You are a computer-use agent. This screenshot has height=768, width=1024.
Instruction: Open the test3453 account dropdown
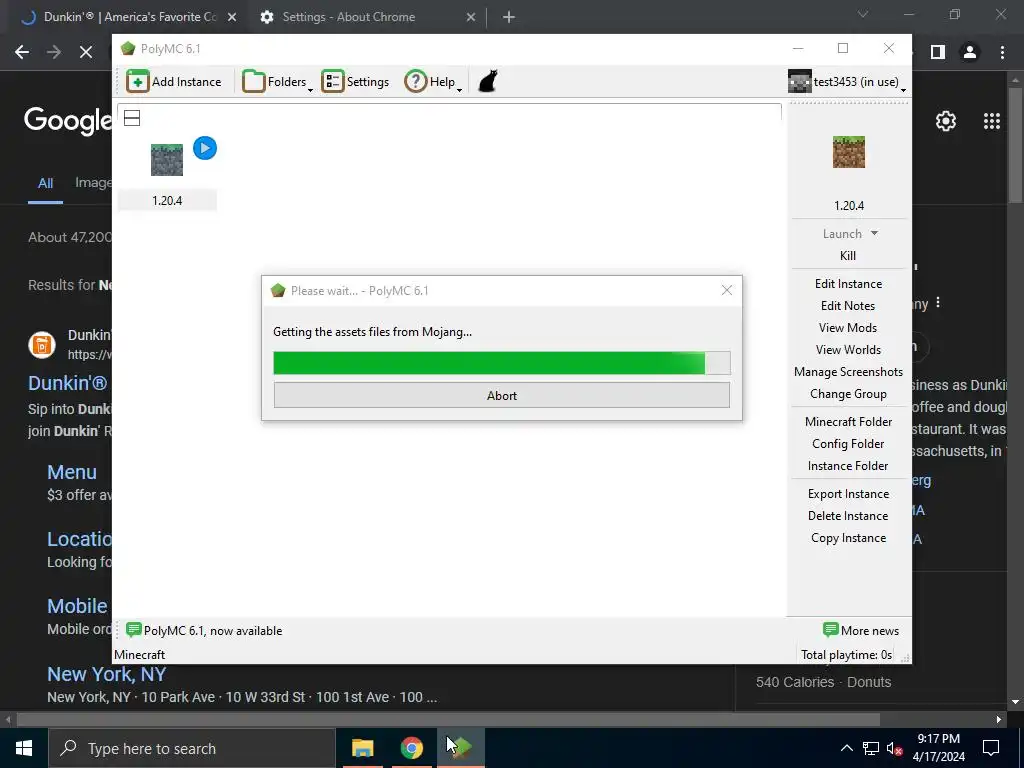[x=847, y=82]
